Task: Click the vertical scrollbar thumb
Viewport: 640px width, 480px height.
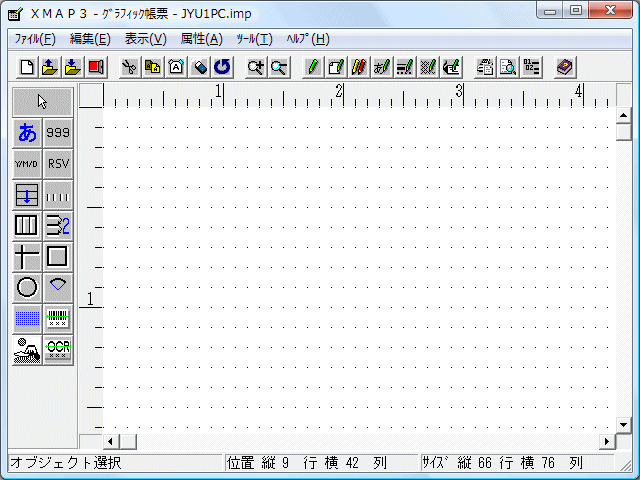Action: (x=623, y=132)
